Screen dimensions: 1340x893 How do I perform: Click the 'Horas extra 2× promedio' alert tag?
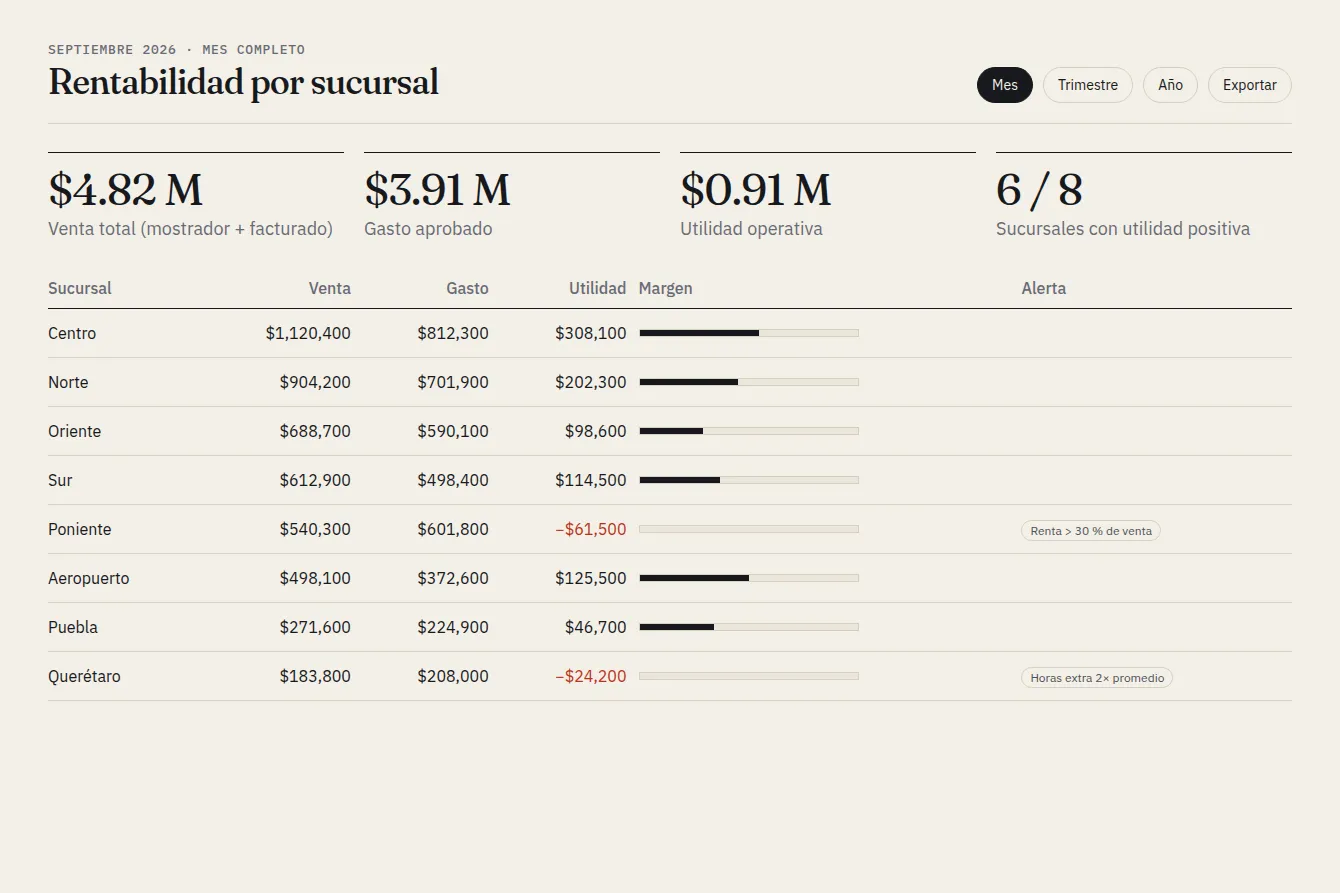(1097, 678)
